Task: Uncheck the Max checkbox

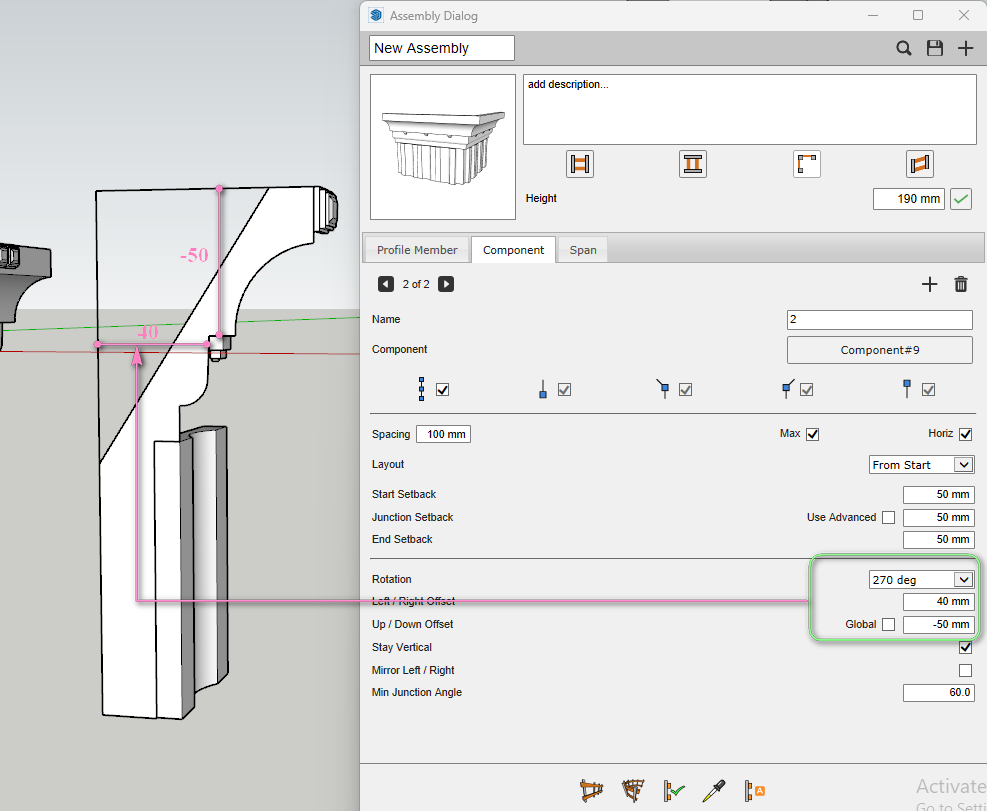Action: click(812, 434)
